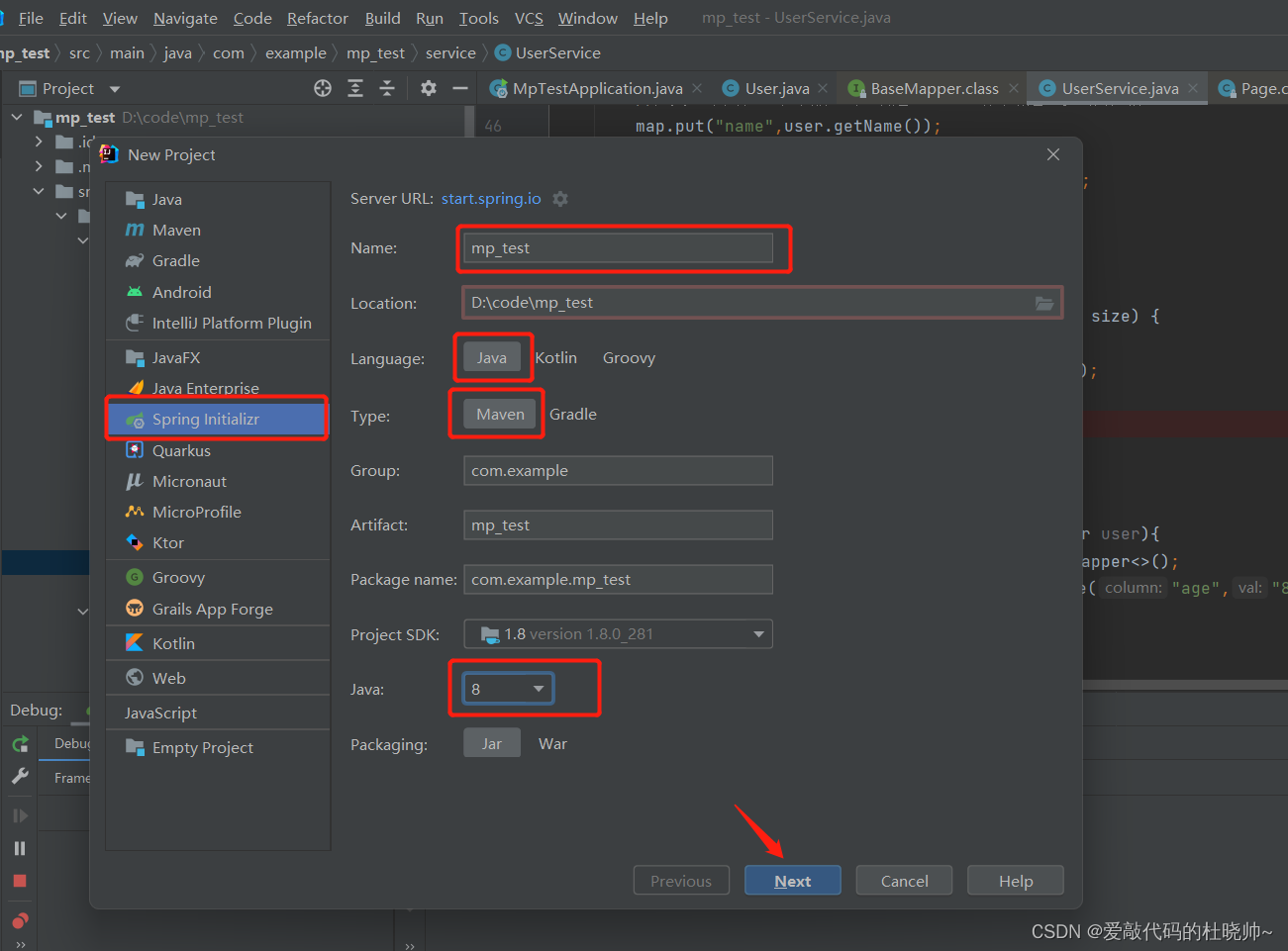Close the BaseMapper.class tab

[1013, 88]
